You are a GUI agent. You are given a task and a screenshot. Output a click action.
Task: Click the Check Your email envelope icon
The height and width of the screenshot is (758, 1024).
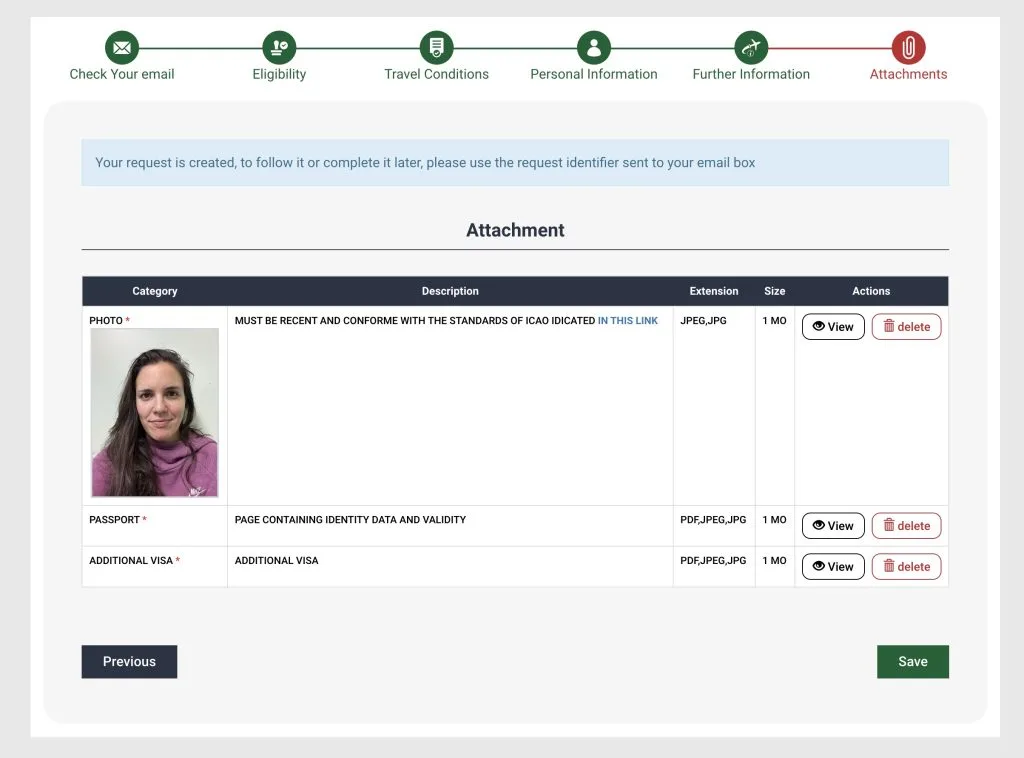122,47
